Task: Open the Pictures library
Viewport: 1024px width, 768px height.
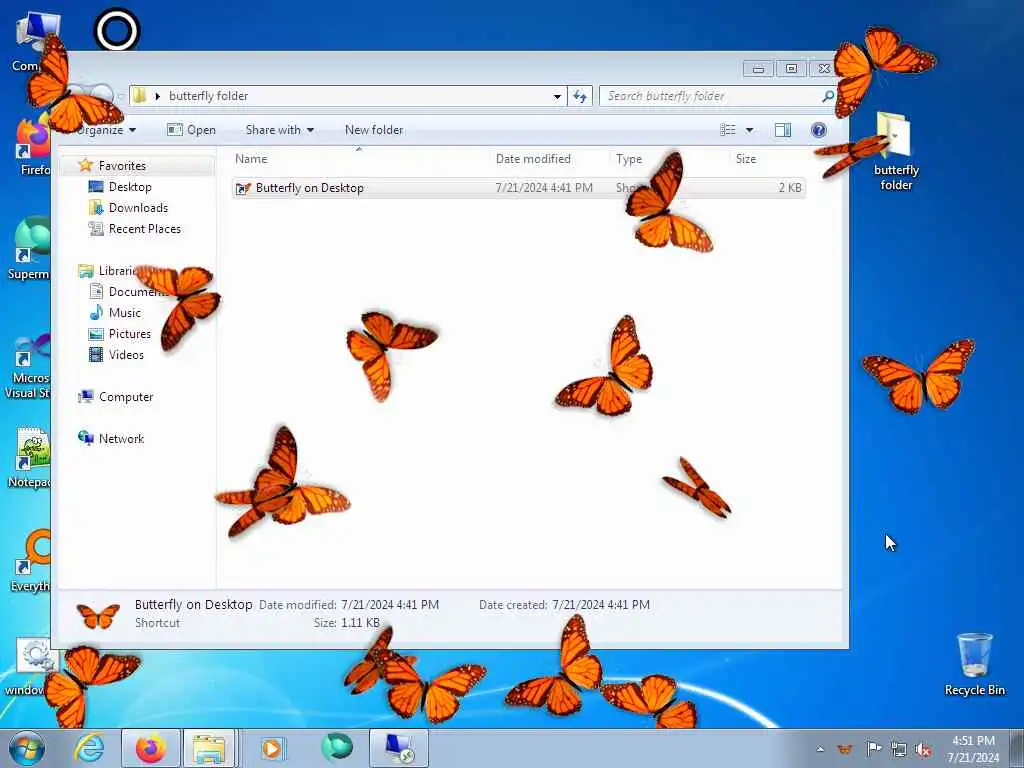Action: point(129,334)
